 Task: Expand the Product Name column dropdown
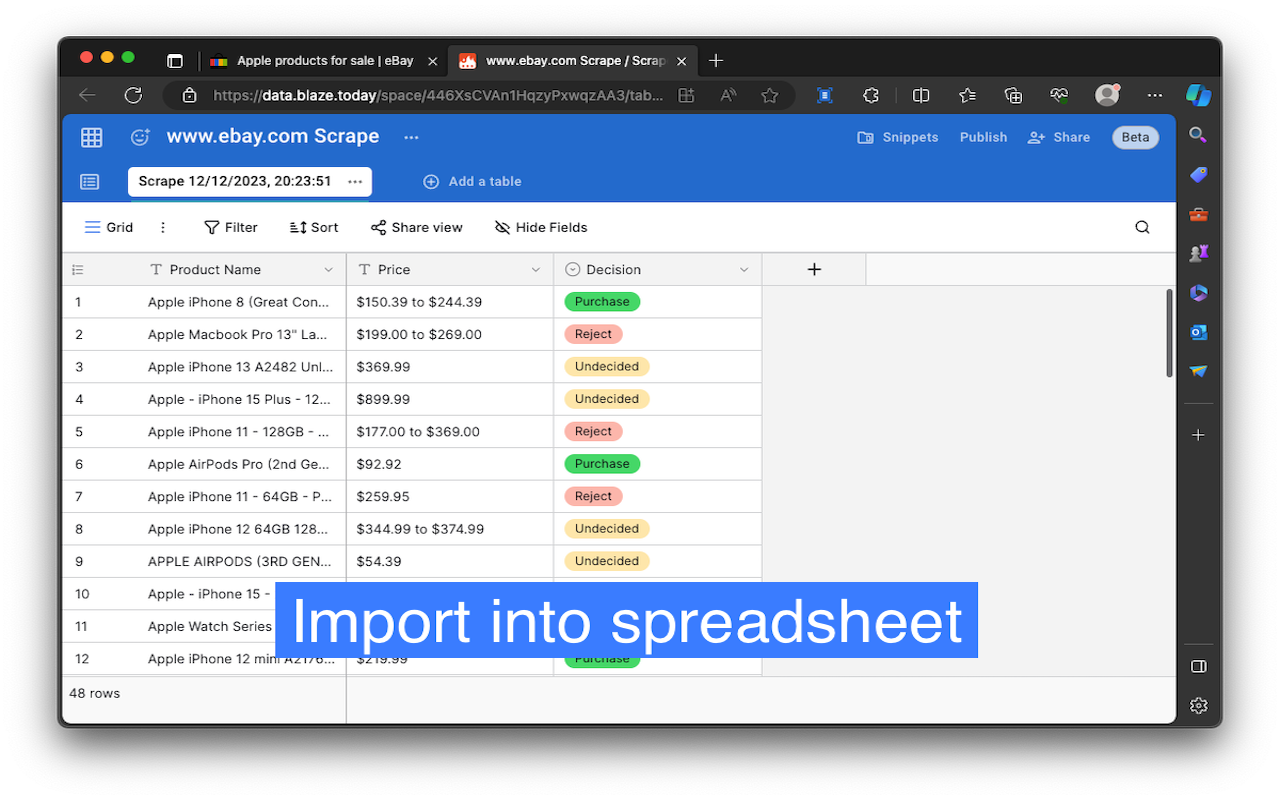[x=329, y=270]
